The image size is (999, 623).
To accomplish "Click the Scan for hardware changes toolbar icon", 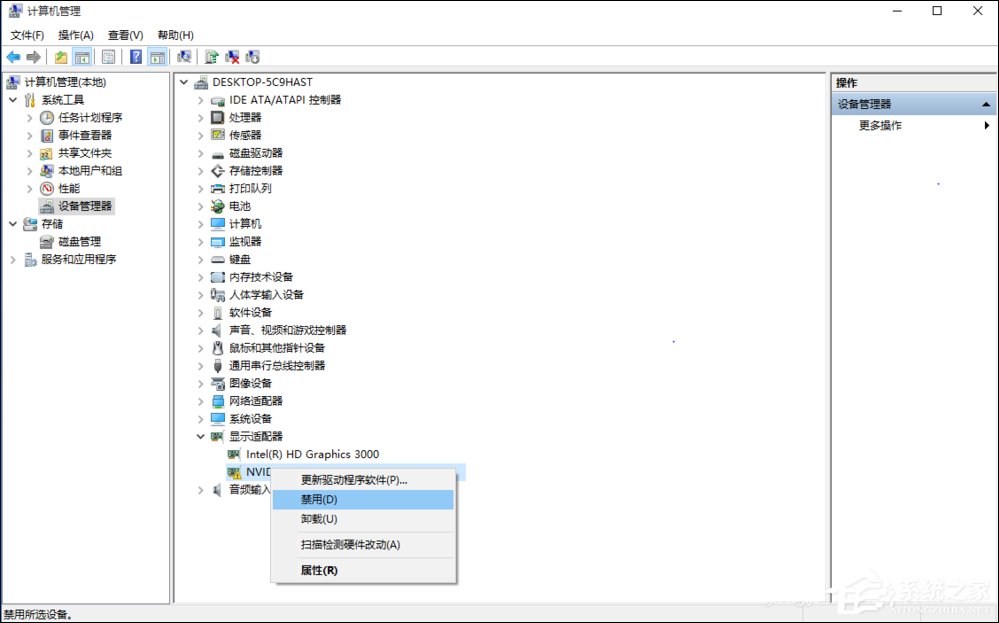I will pos(184,57).
